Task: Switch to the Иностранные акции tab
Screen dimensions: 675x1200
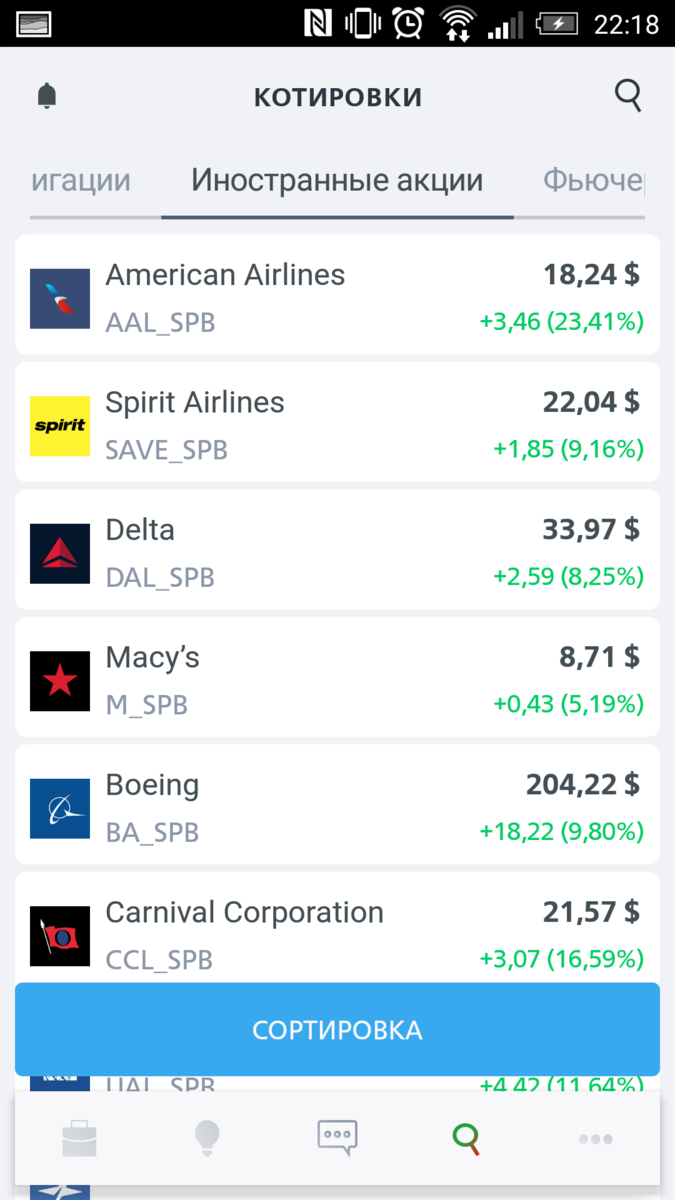Action: point(337,181)
